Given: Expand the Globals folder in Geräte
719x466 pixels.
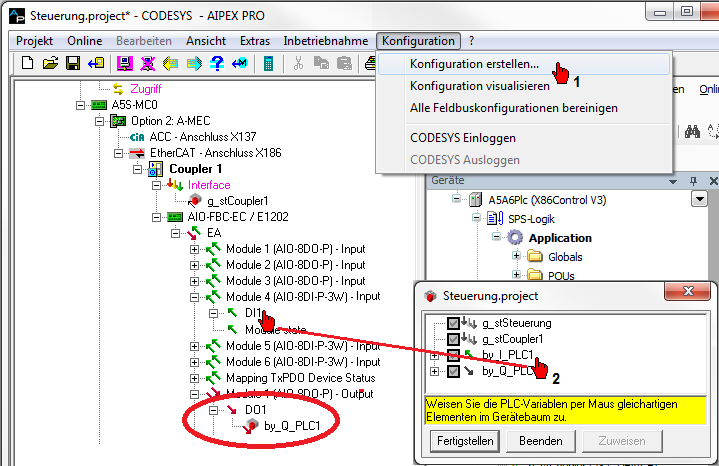Looking at the screenshot, I should click(517, 255).
